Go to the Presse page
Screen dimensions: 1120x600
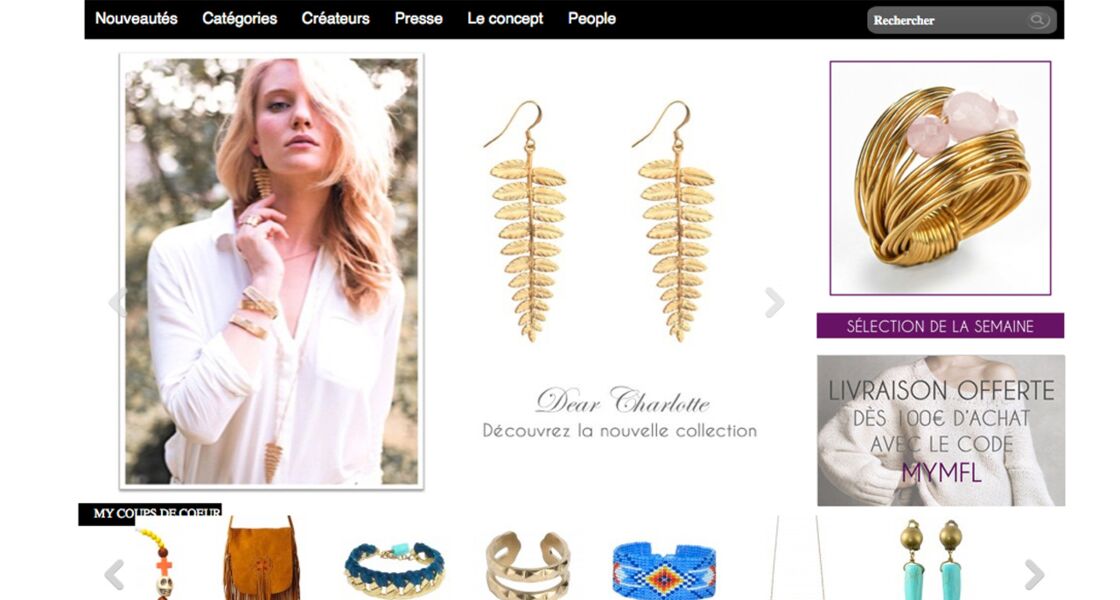click(419, 19)
